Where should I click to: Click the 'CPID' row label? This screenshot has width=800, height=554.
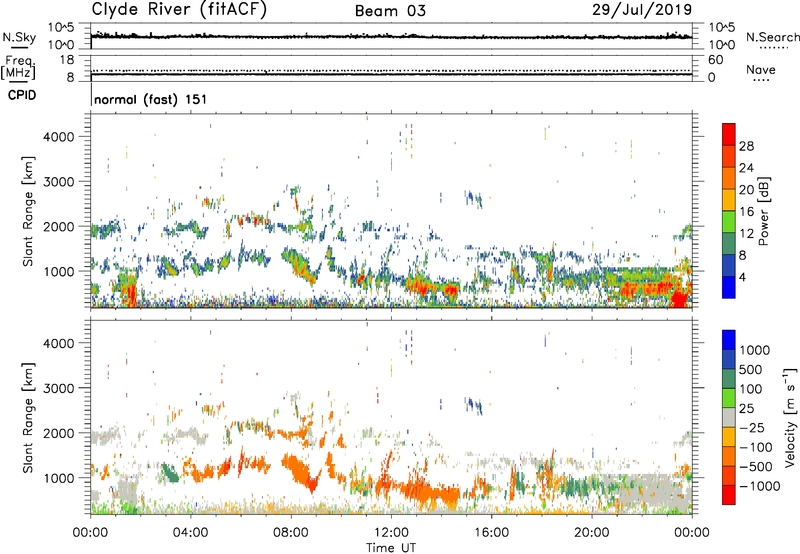coord(22,95)
